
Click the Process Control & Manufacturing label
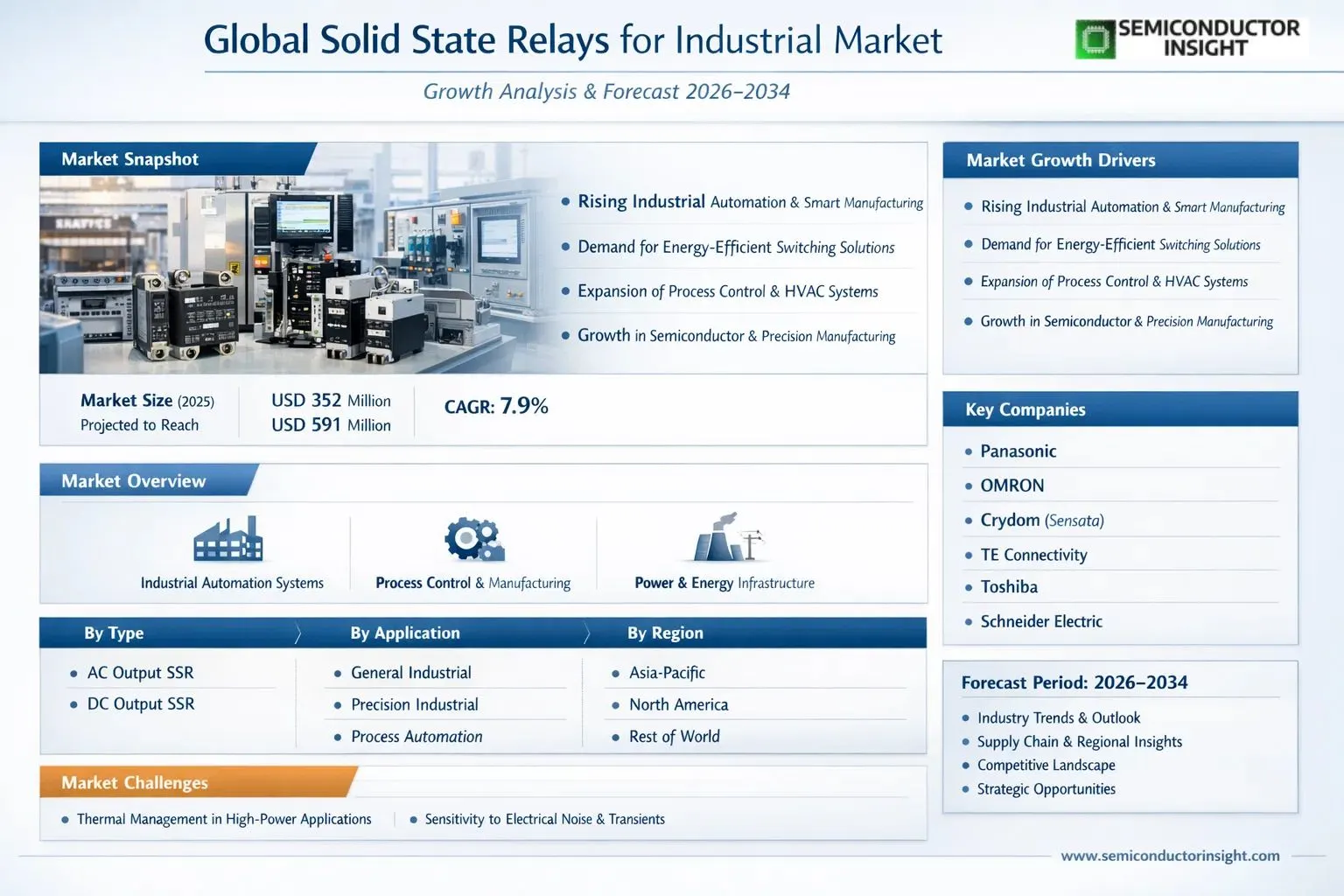[472, 583]
